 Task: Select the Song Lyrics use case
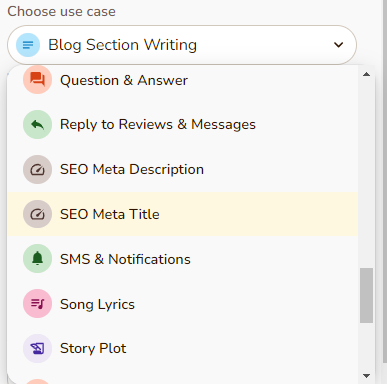pyautogui.click(x=183, y=304)
